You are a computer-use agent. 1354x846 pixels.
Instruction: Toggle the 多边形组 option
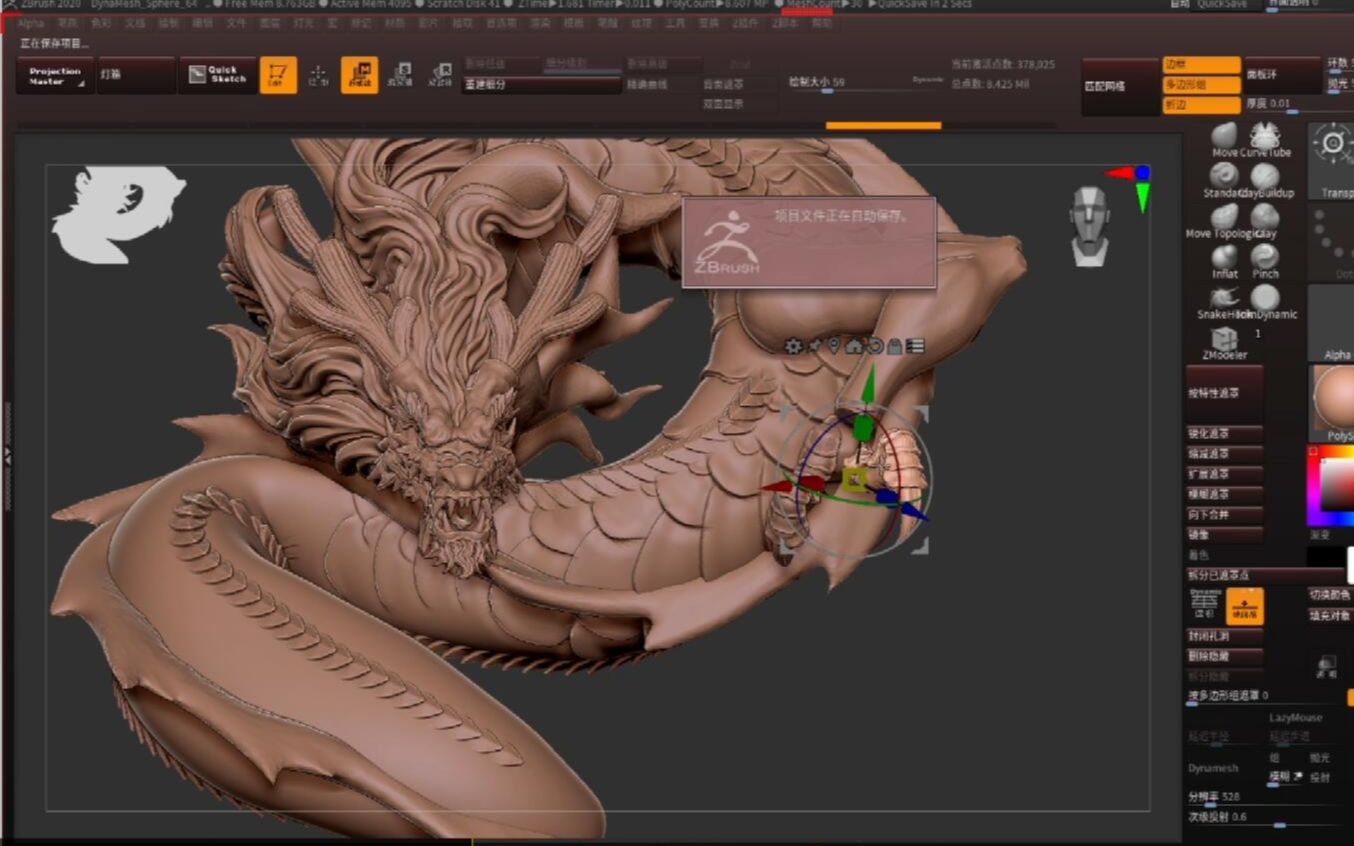1202,84
